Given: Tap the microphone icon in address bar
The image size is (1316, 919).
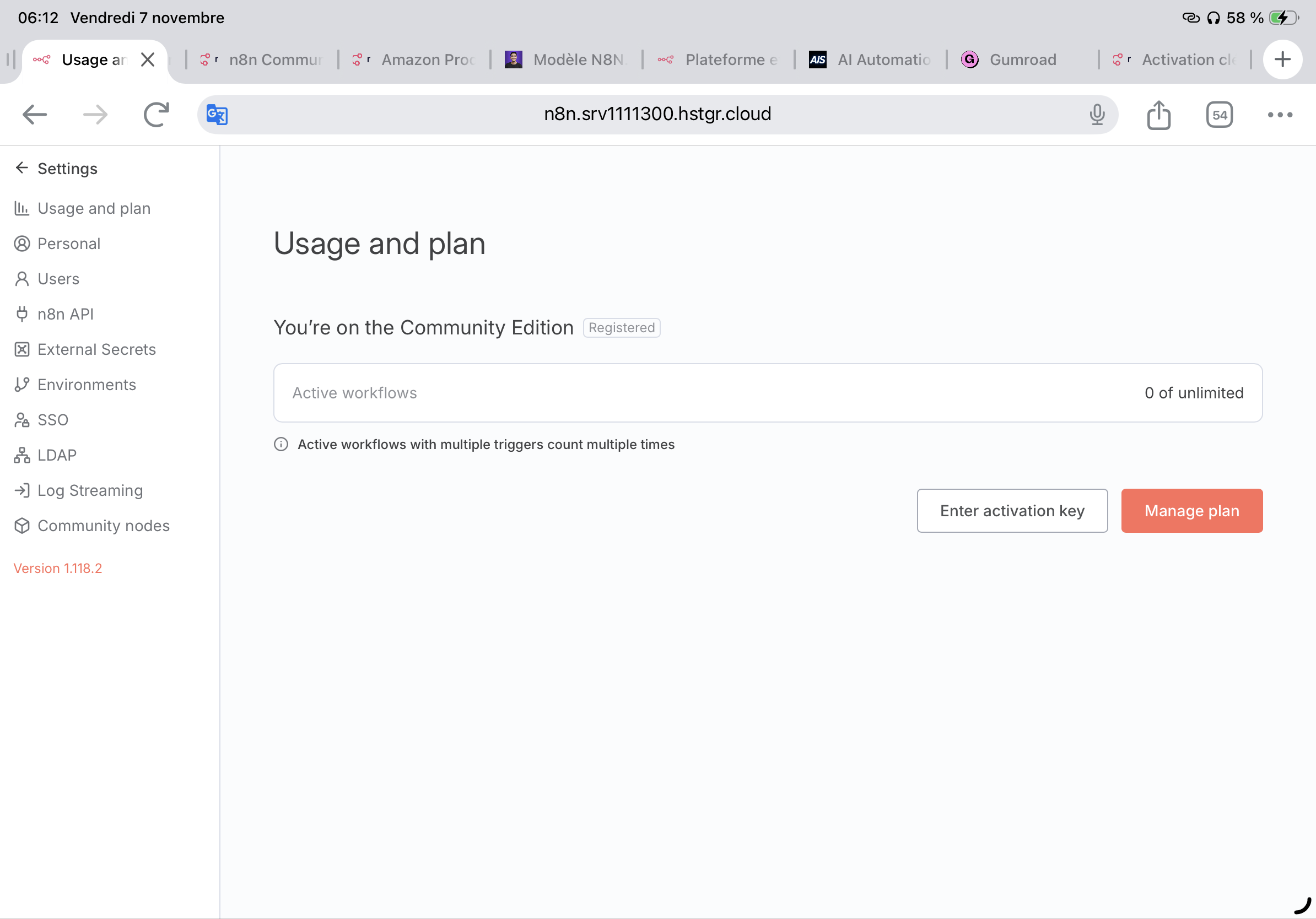Looking at the screenshot, I should [x=1097, y=115].
